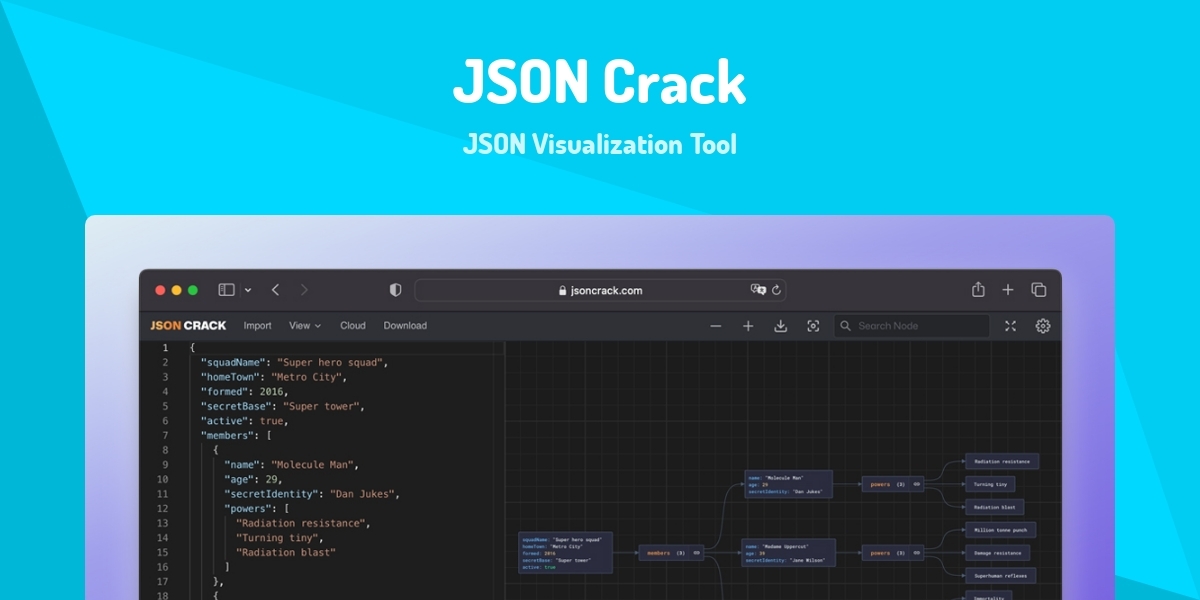Click the Damage resistance graph node
1200x600 pixels.
[997, 552]
